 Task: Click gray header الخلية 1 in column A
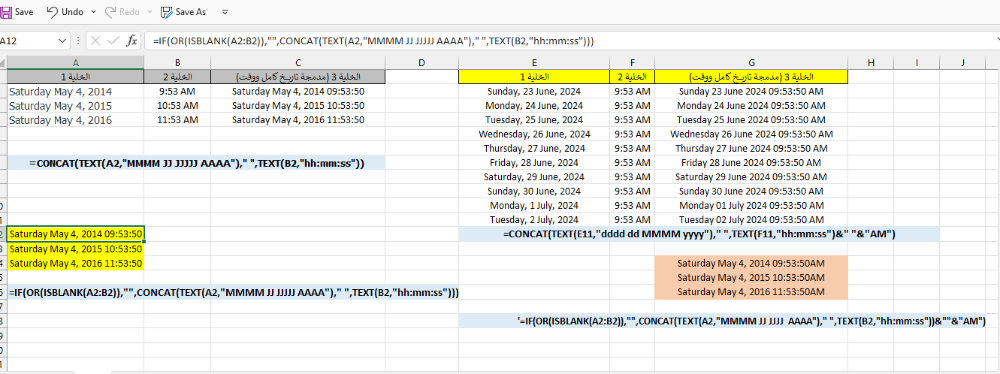(x=75, y=77)
